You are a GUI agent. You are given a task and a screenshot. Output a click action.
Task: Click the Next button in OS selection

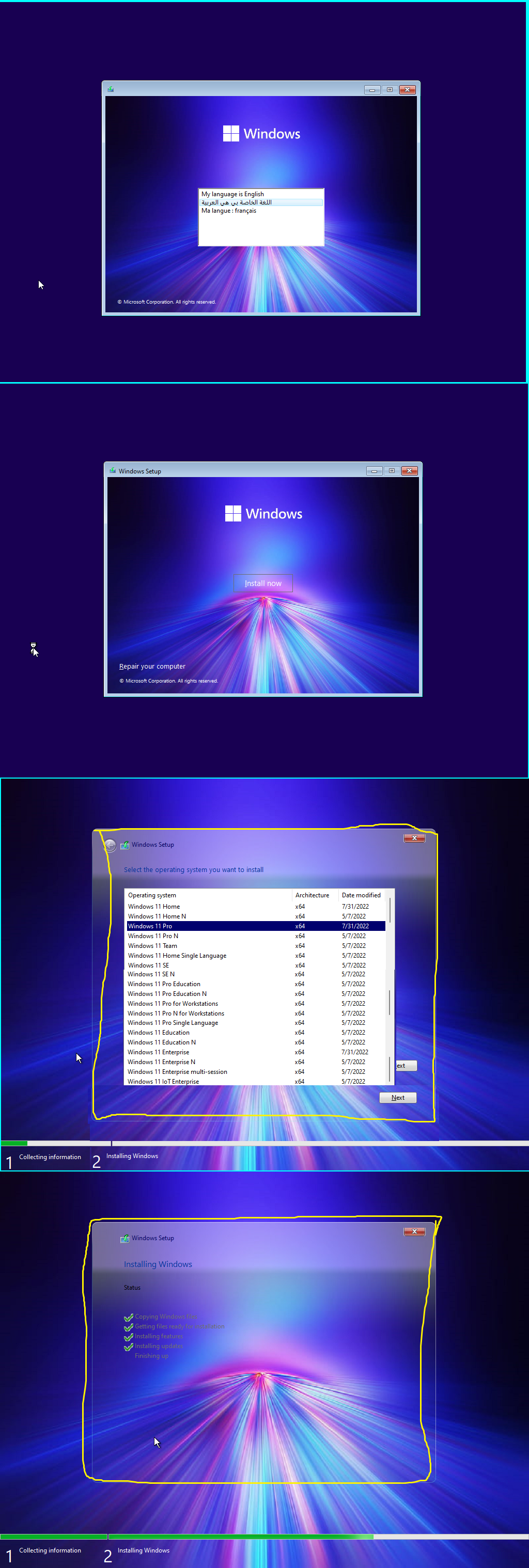point(398,1098)
